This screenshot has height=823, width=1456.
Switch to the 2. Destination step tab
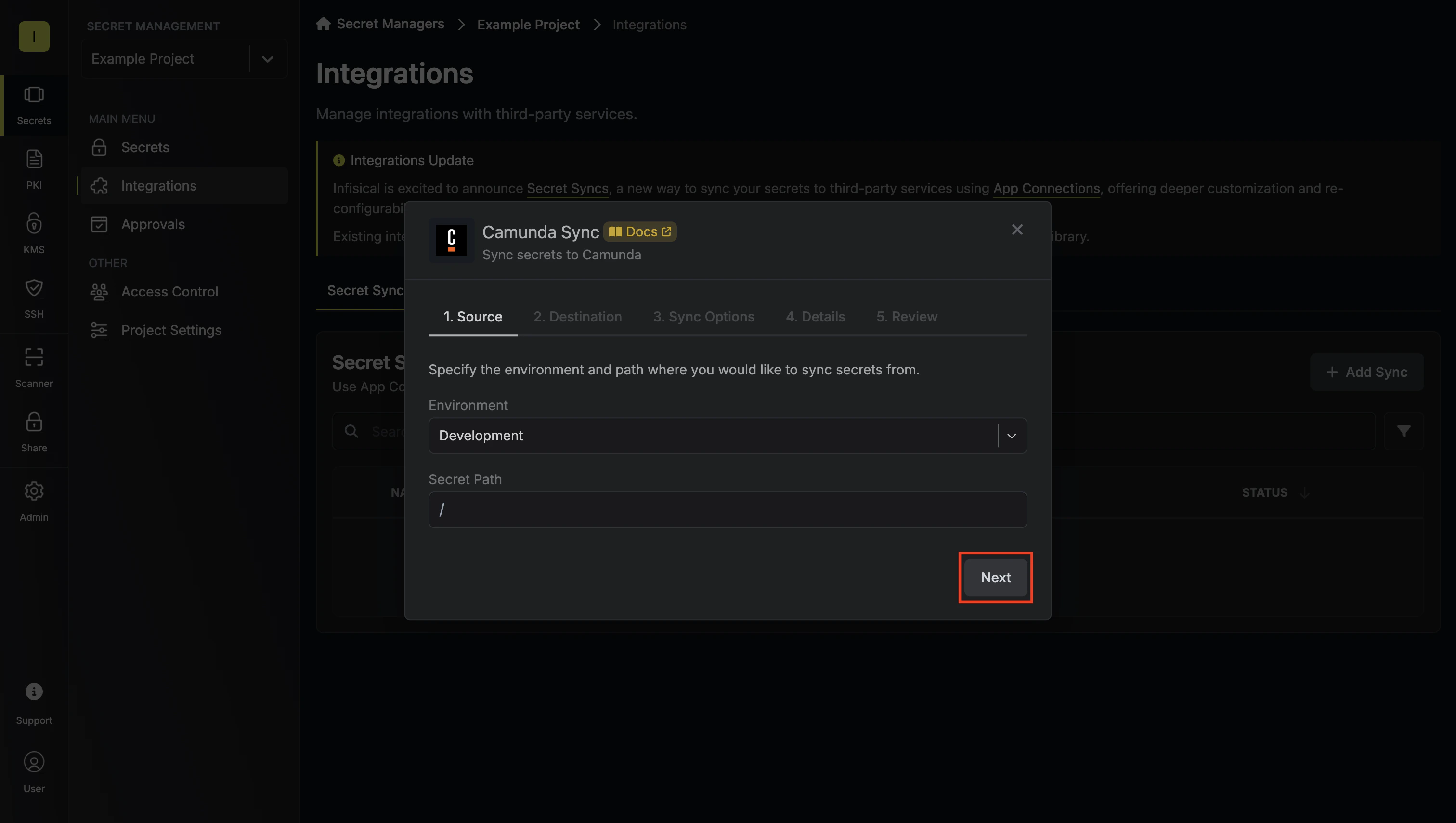pos(577,317)
